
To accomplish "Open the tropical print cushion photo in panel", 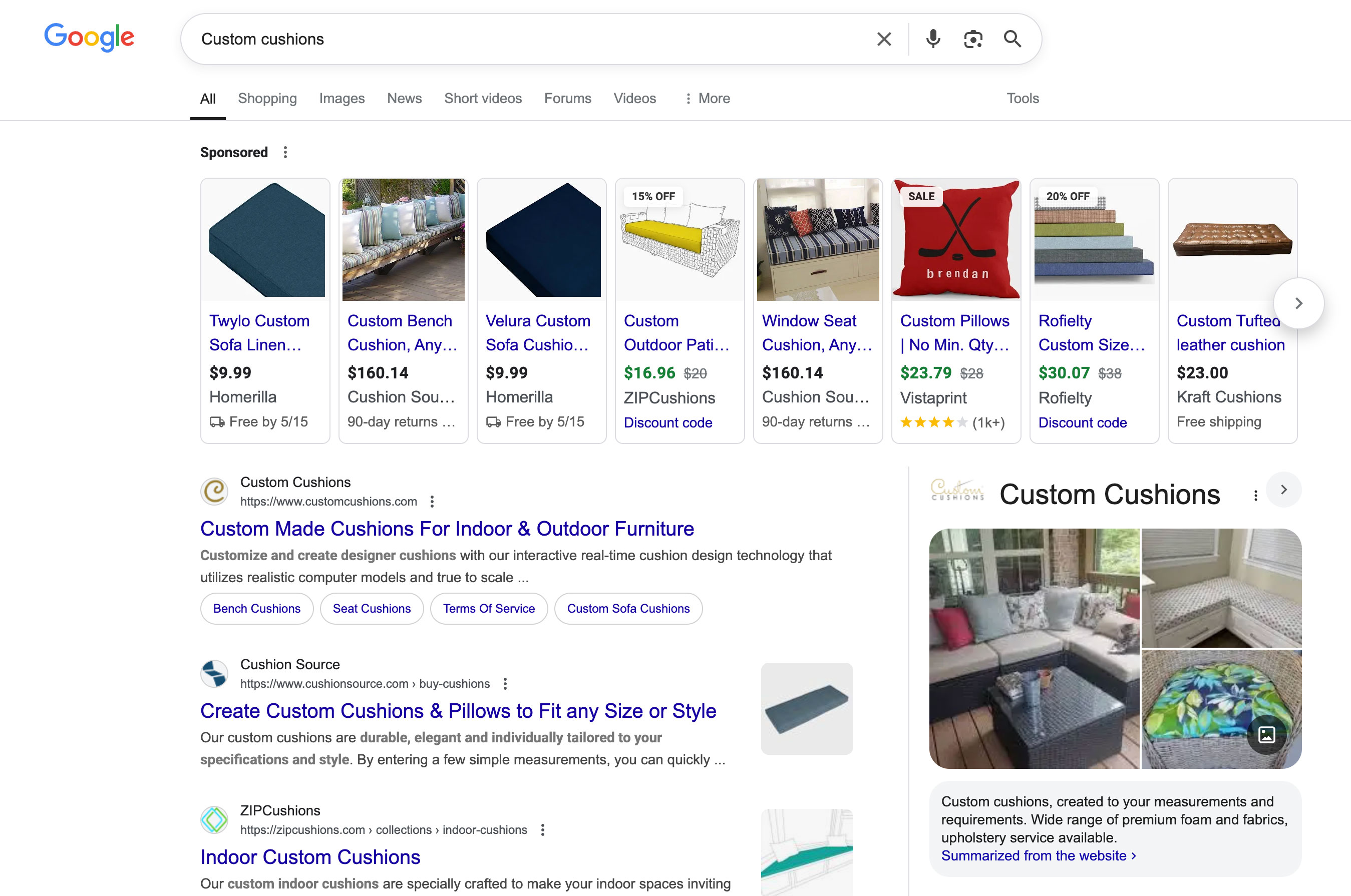I will [1221, 709].
